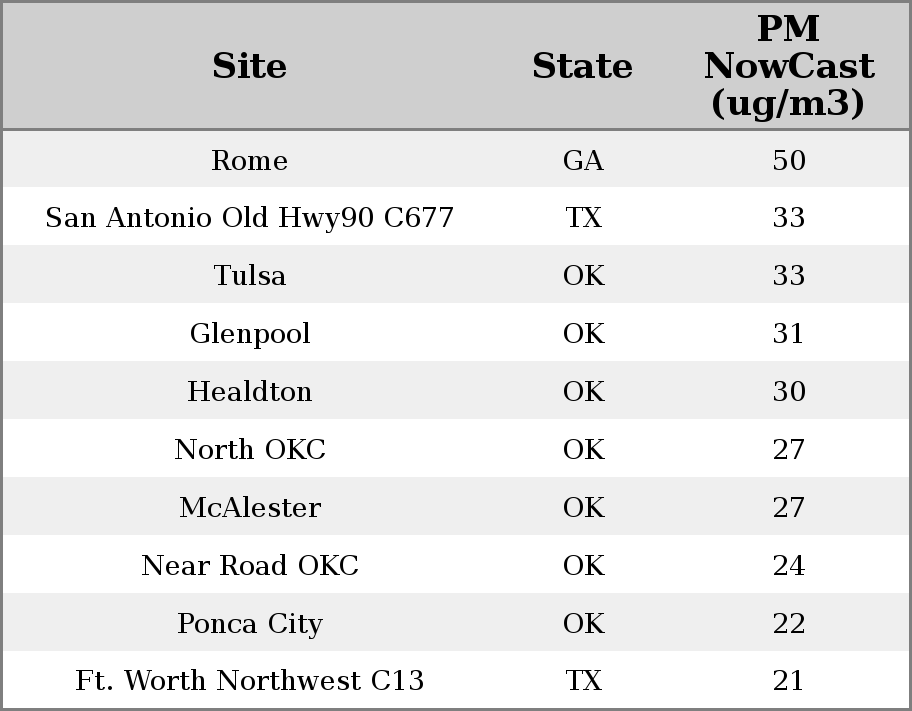
Task: Select Ft. Worth Northwest C13 cell
Action: [250, 681]
